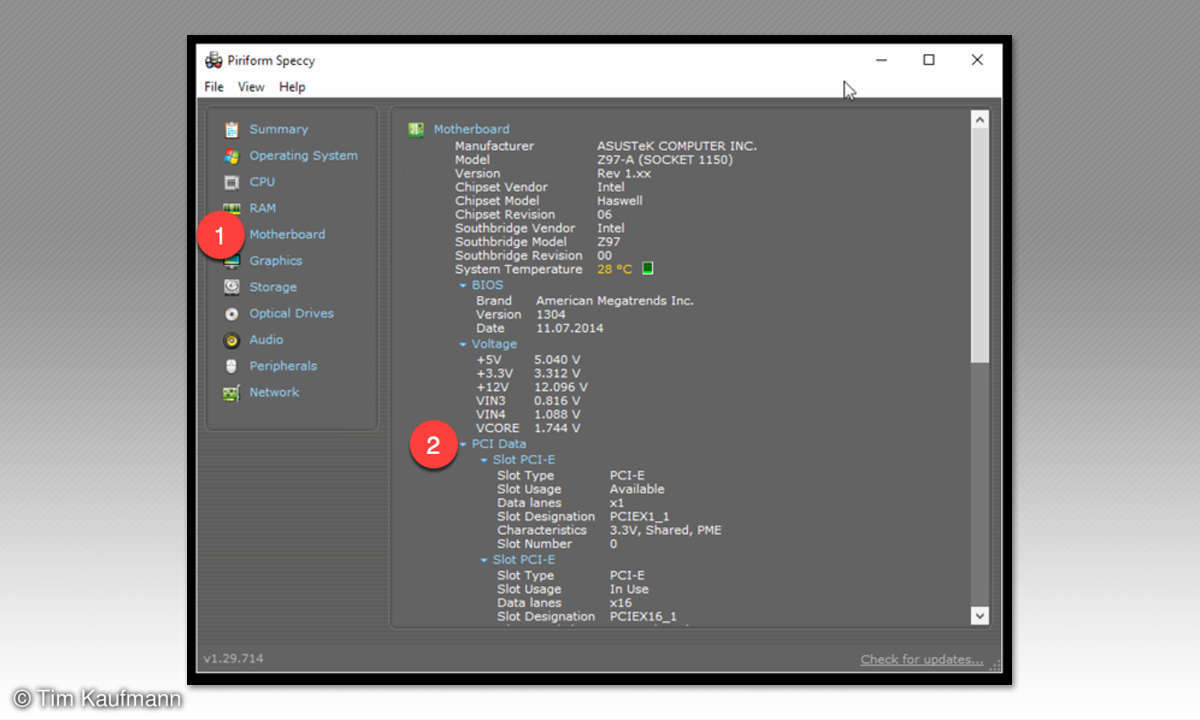The image size is (1200, 720).
Task: Click the Network card icon
Action: [232, 393]
